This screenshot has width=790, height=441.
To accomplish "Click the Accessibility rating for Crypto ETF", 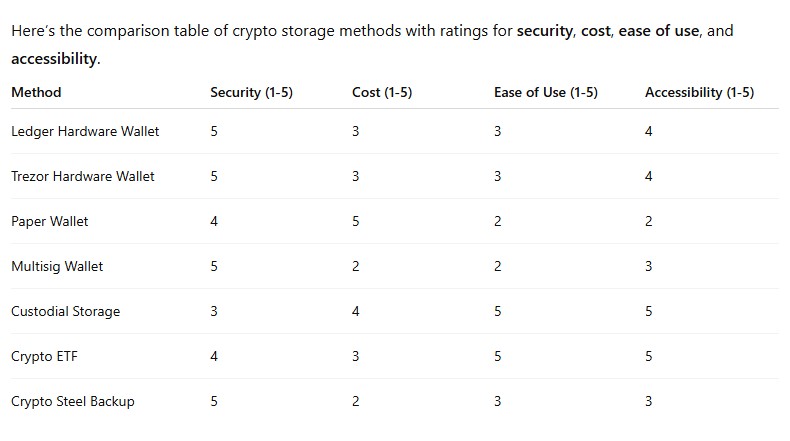I will point(649,356).
